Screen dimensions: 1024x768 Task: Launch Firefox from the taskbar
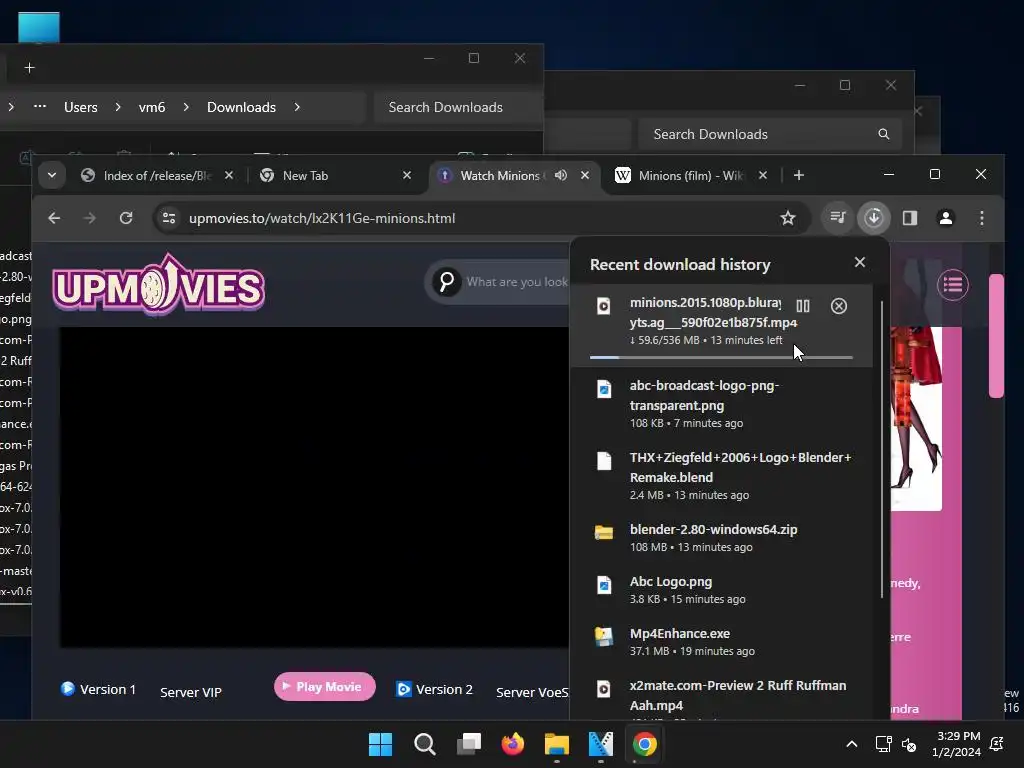(x=513, y=744)
